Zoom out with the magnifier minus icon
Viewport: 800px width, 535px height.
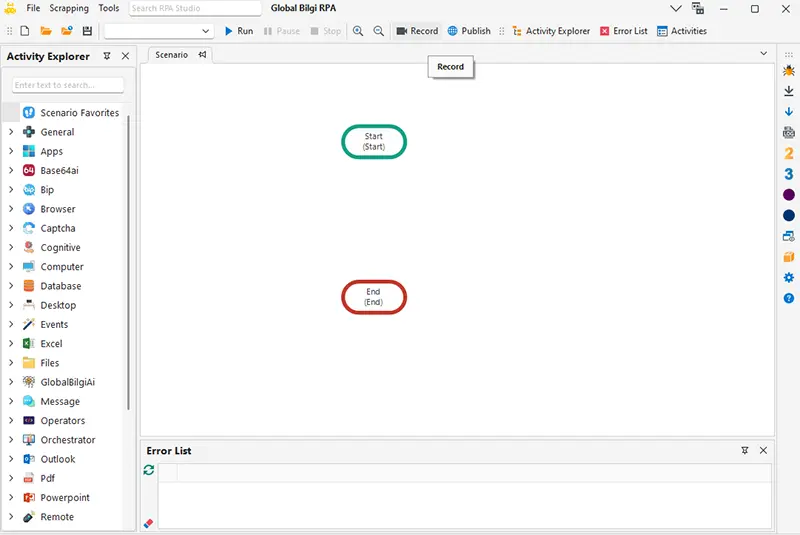tap(379, 31)
